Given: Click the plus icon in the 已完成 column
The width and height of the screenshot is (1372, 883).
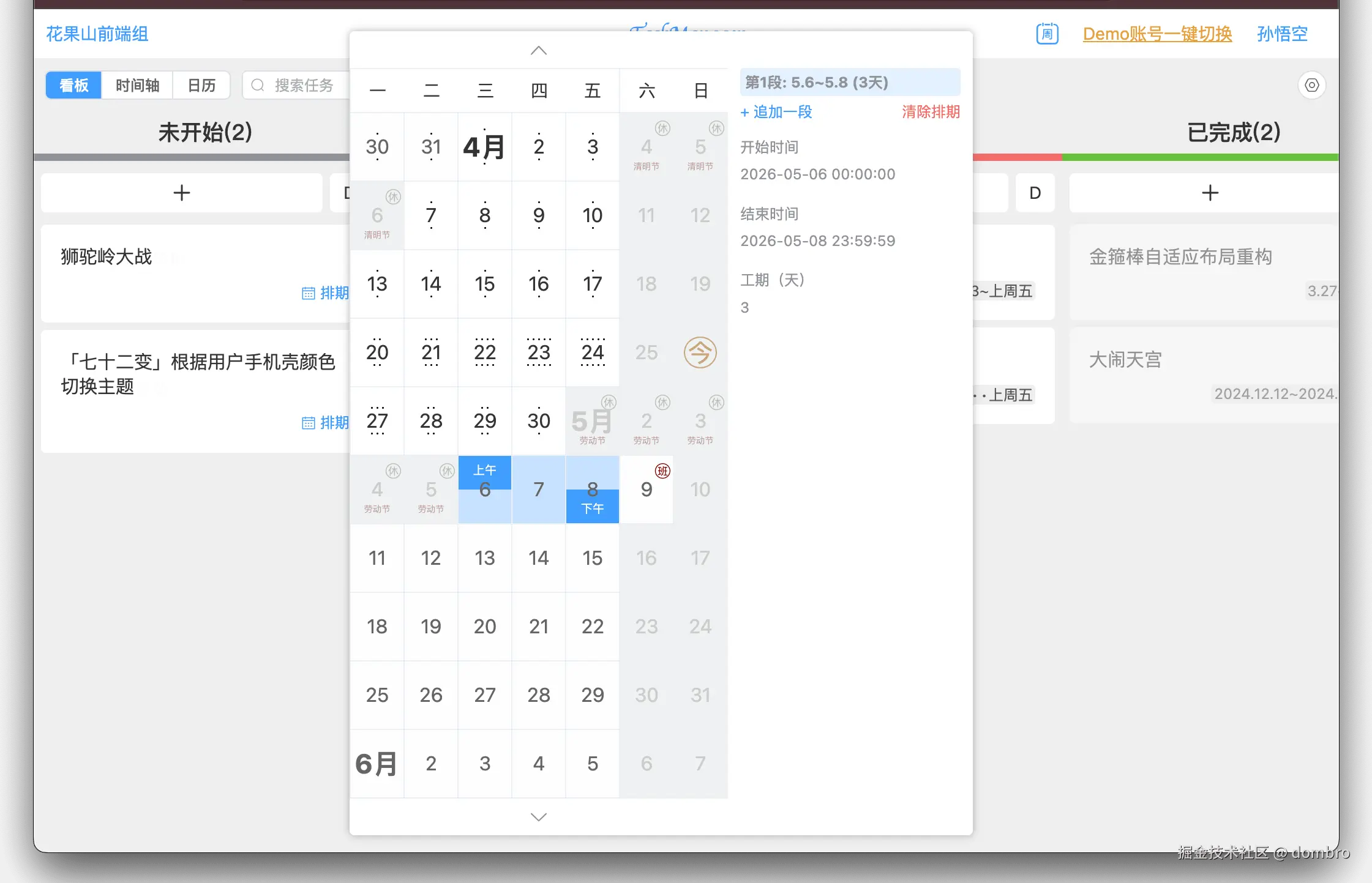Looking at the screenshot, I should (1209, 193).
